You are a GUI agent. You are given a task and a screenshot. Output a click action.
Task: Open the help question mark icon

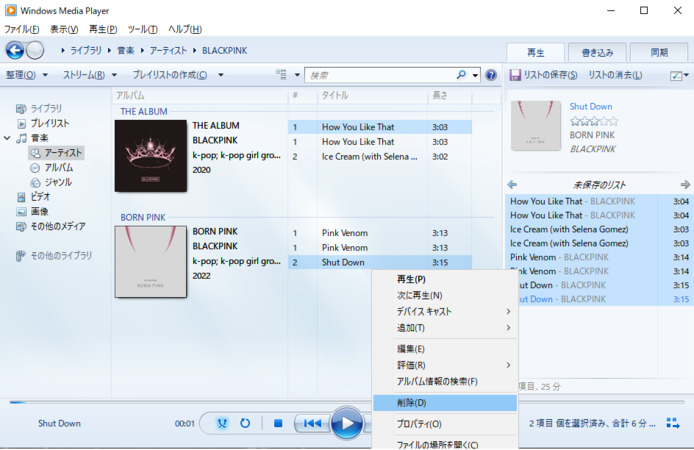(491, 75)
